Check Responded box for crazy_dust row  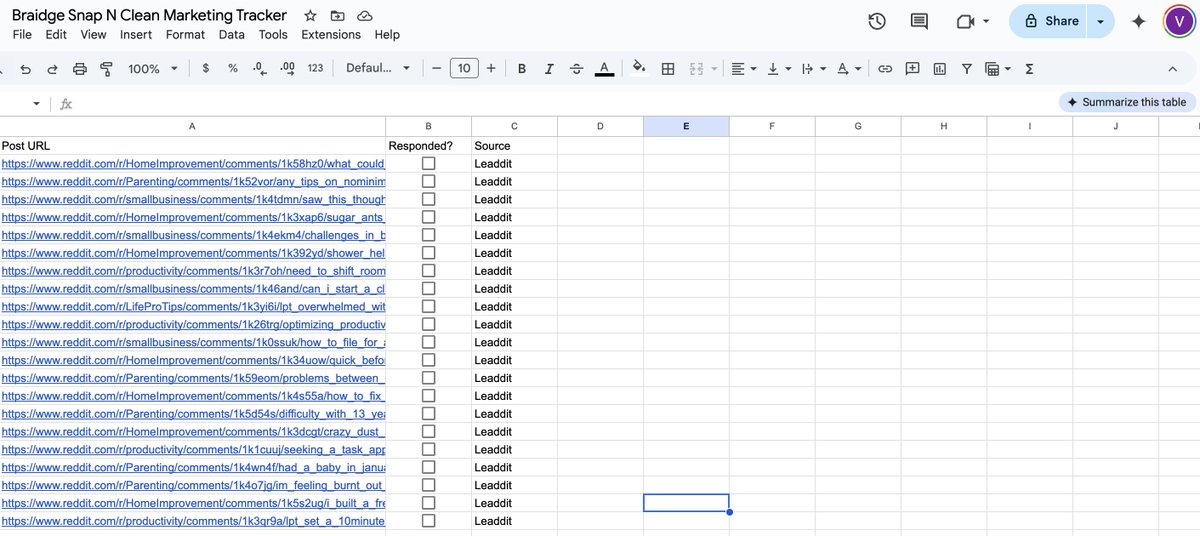pyautogui.click(x=428, y=431)
